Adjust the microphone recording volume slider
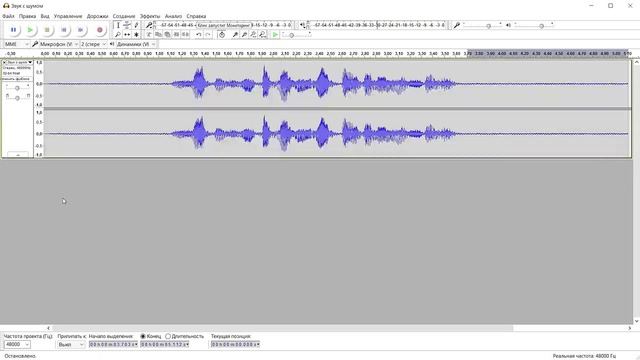The image size is (640, 360). 488,25
